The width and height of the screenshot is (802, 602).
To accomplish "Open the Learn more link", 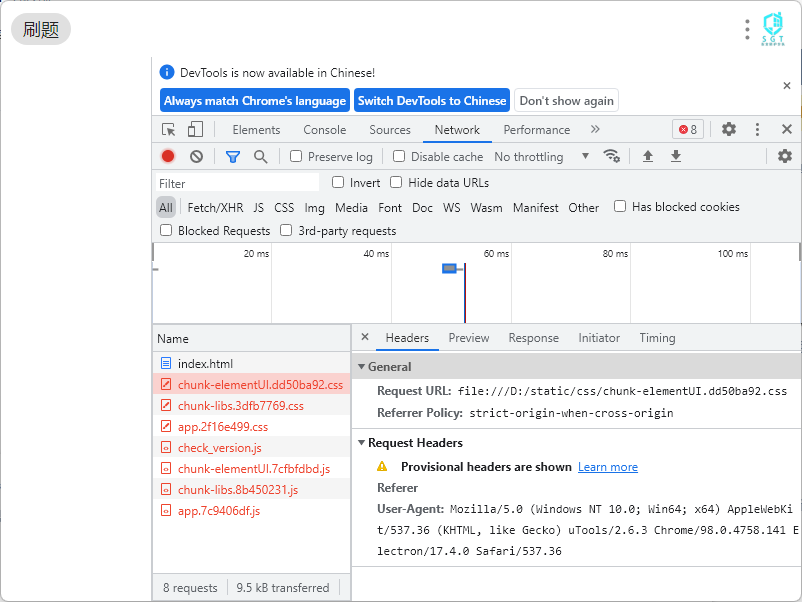I will (x=608, y=467).
